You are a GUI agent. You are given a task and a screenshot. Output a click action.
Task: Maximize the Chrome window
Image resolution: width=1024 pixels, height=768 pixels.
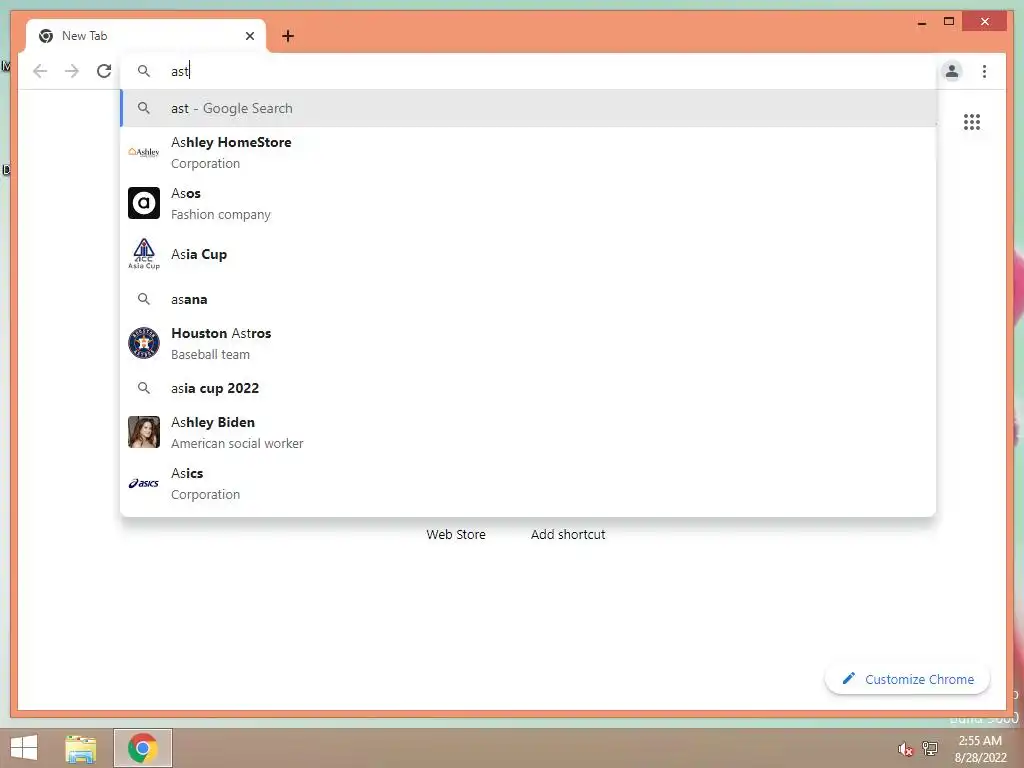[x=949, y=22]
